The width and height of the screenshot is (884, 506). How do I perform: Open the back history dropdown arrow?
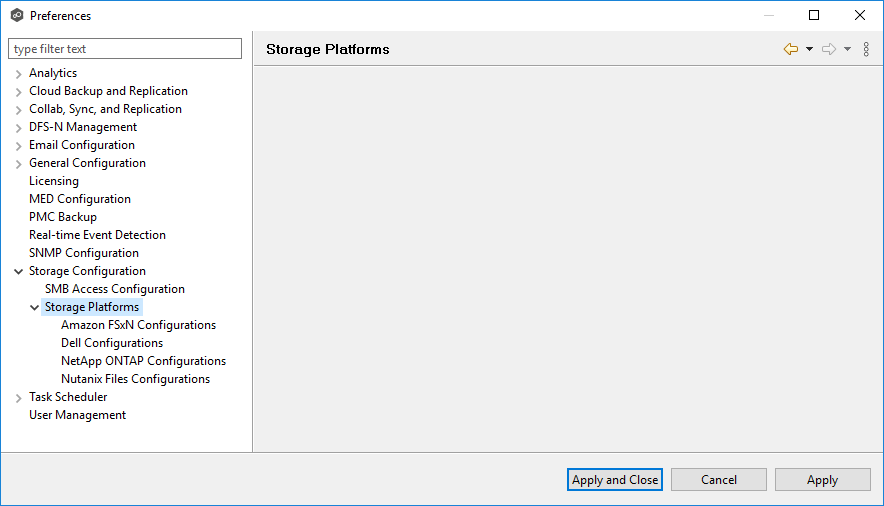[809, 49]
